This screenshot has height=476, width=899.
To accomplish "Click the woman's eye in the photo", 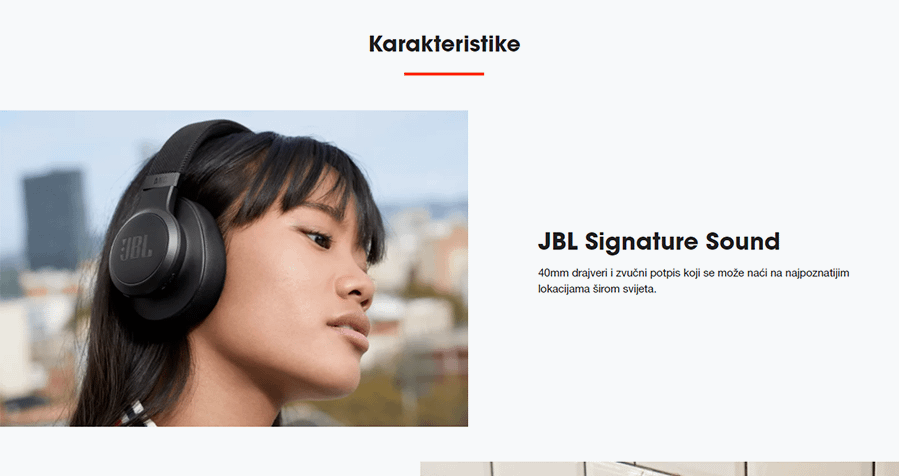I will [316, 236].
